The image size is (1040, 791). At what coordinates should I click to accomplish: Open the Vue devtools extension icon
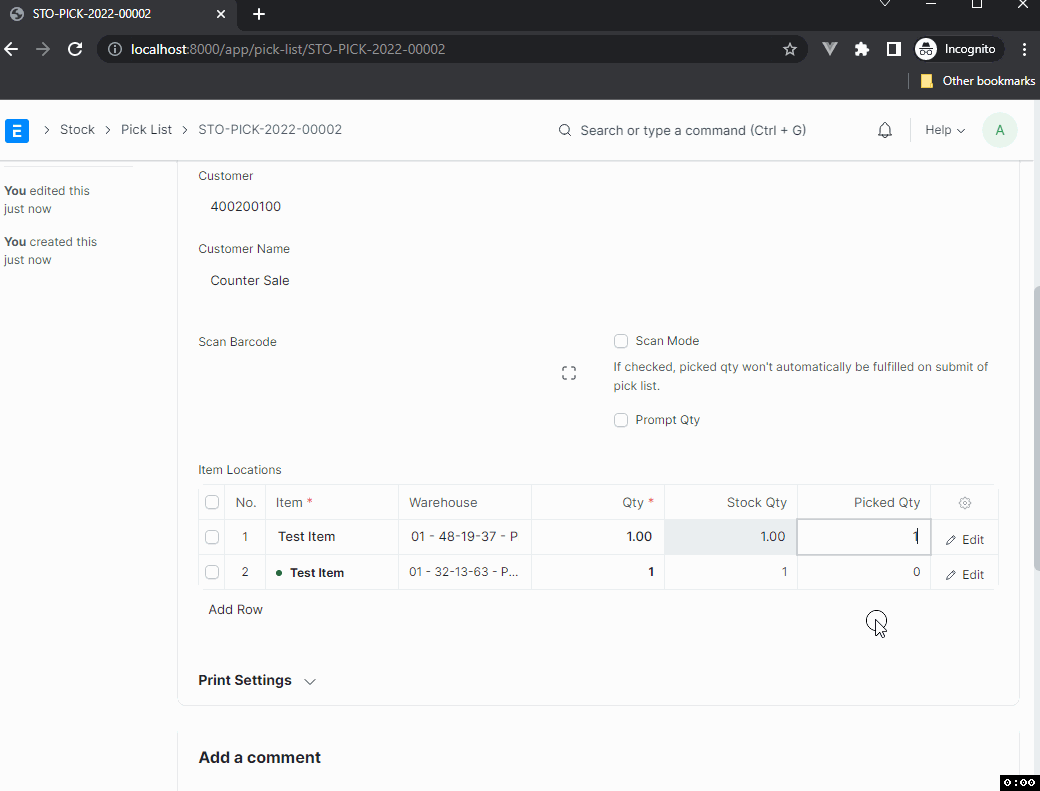829,49
